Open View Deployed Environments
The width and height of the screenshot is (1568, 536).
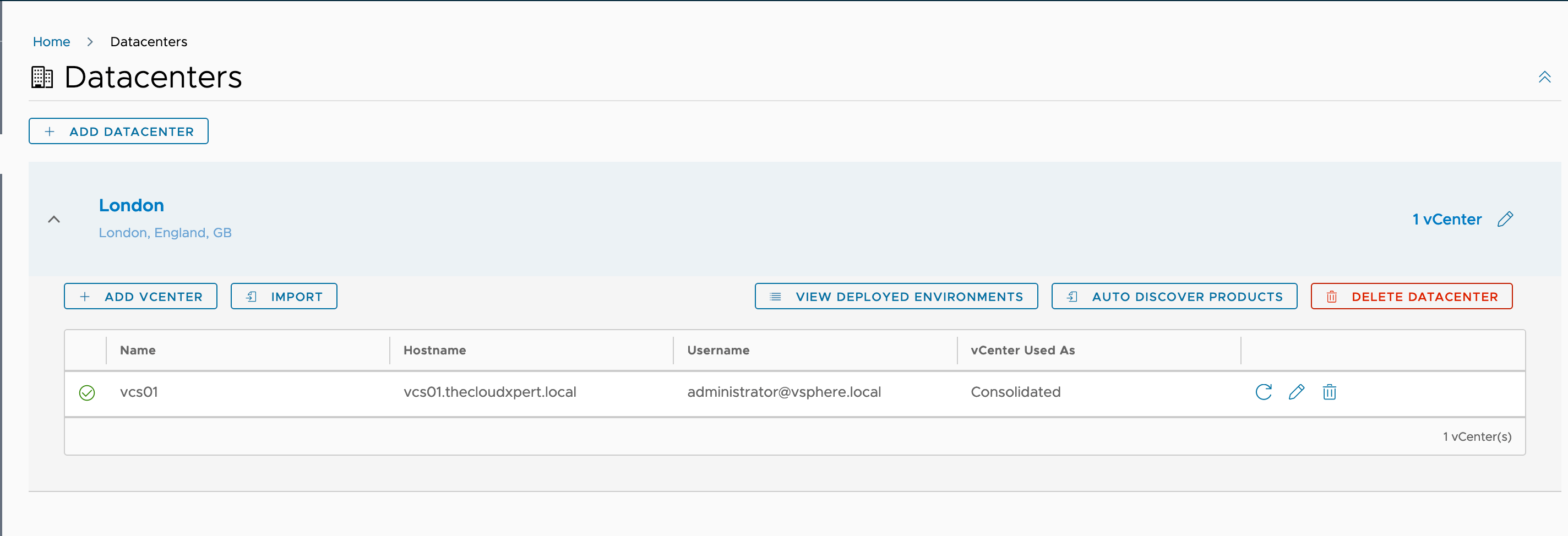[x=896, y=296]
